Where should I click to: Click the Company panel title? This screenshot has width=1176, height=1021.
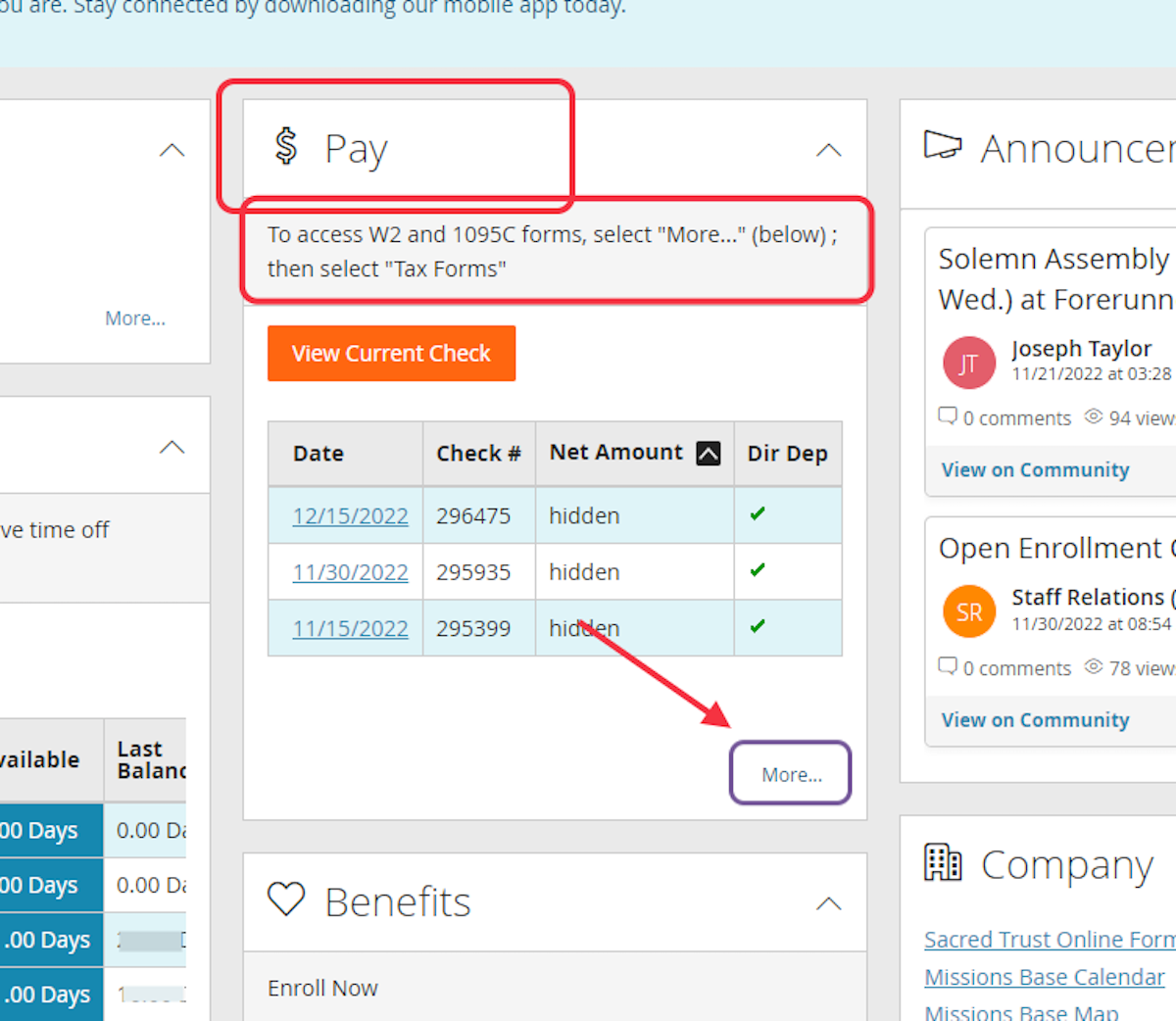point(1067,864)
